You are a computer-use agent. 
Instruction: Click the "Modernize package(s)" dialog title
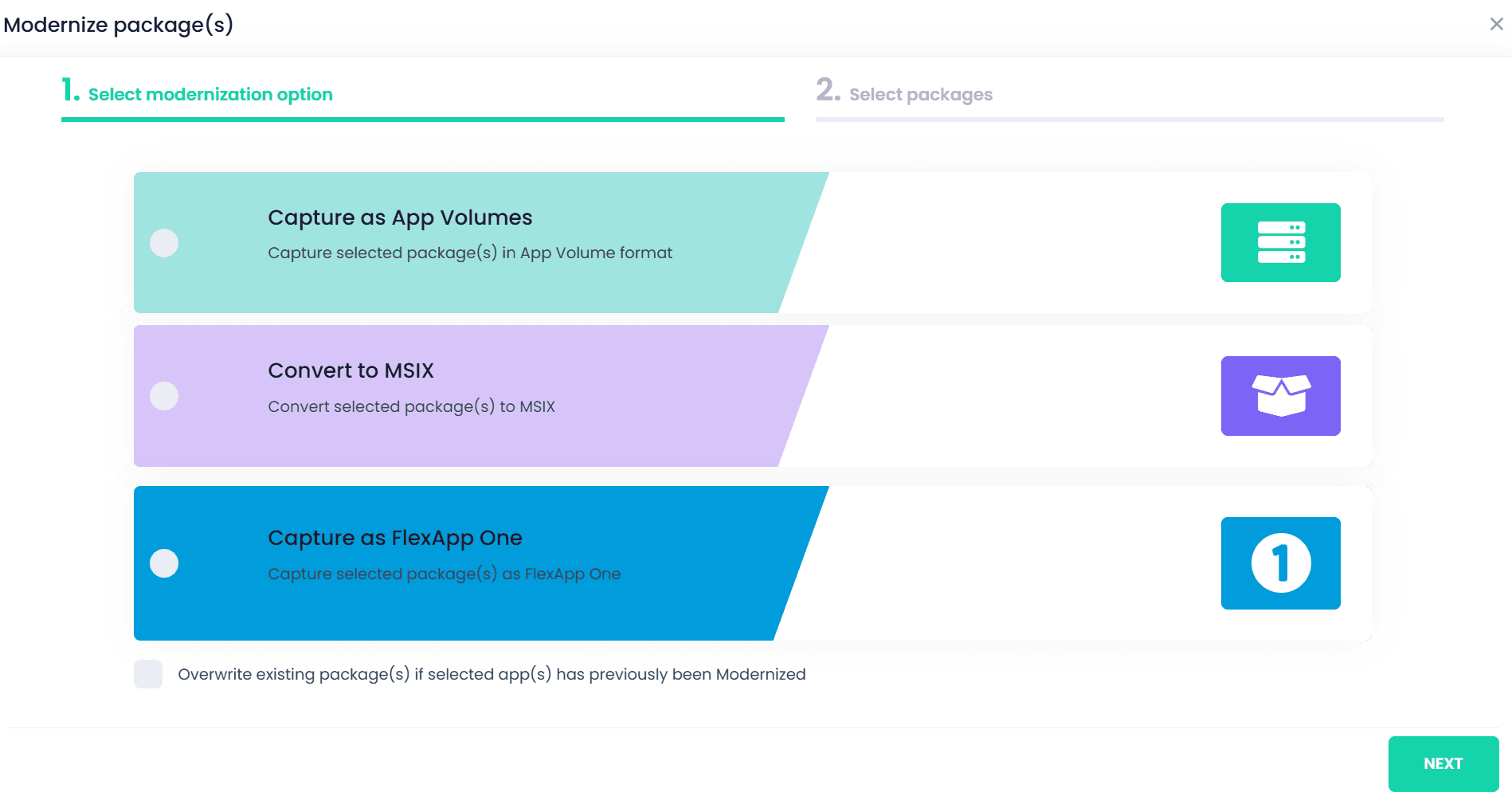click(118, 25)
